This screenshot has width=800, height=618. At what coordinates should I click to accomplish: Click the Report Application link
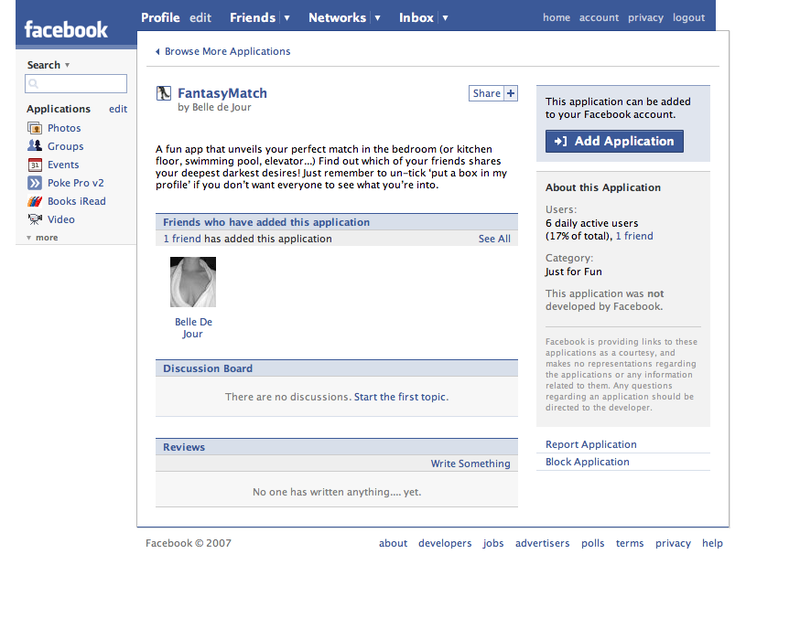[591, 445]
